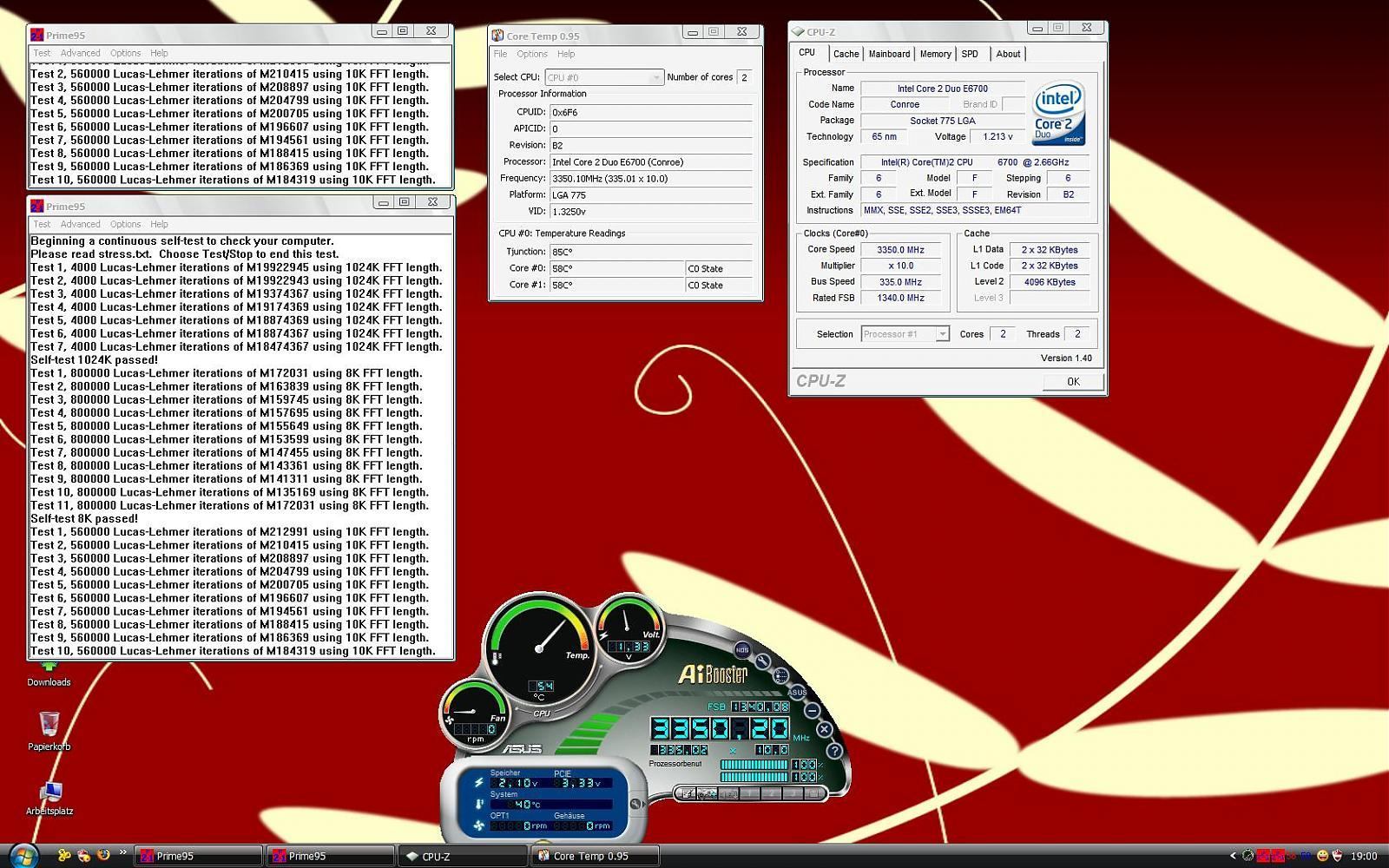Click 'Self-test 8K passed!' line in Prime95
1389x868 pixels.
pyautogui.click(x=84, y=518)
